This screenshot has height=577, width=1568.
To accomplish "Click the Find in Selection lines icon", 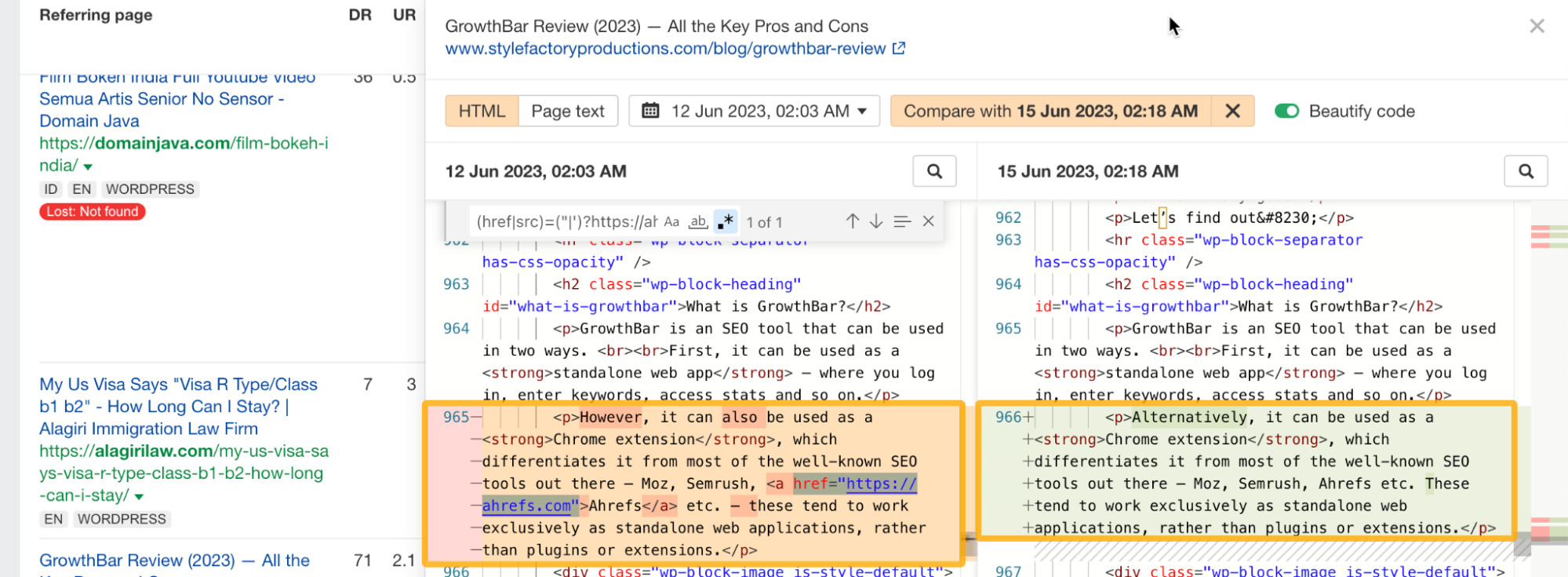I will 902,222.
